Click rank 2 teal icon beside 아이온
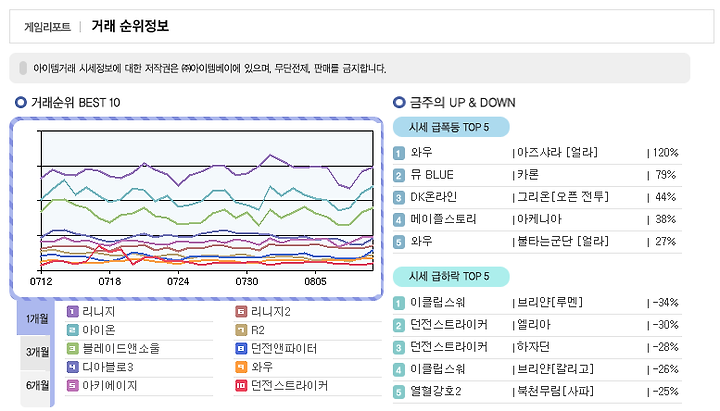The image size is (720, 411). coord(73,330)
